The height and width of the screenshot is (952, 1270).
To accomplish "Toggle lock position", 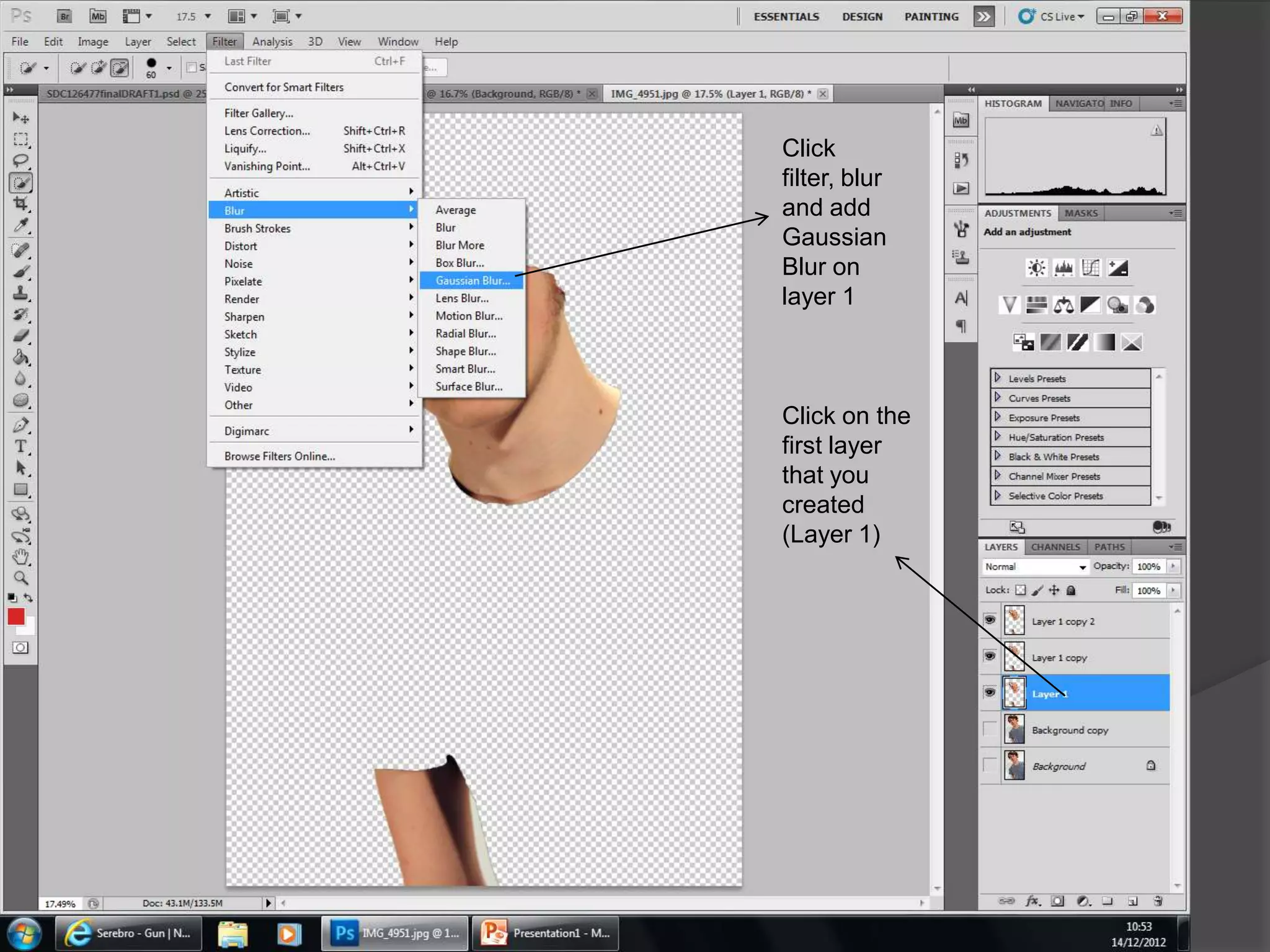I will pos(1054,590).
